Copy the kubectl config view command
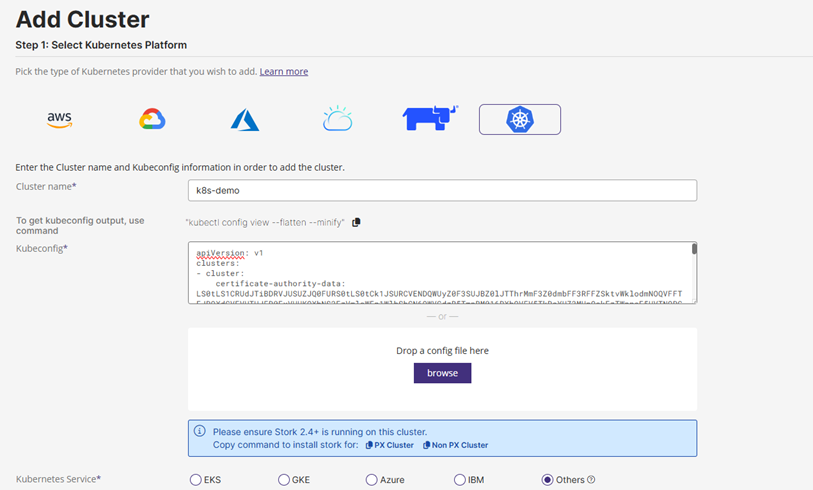This screenshot has width=813, height=490. tap(356, 222)
